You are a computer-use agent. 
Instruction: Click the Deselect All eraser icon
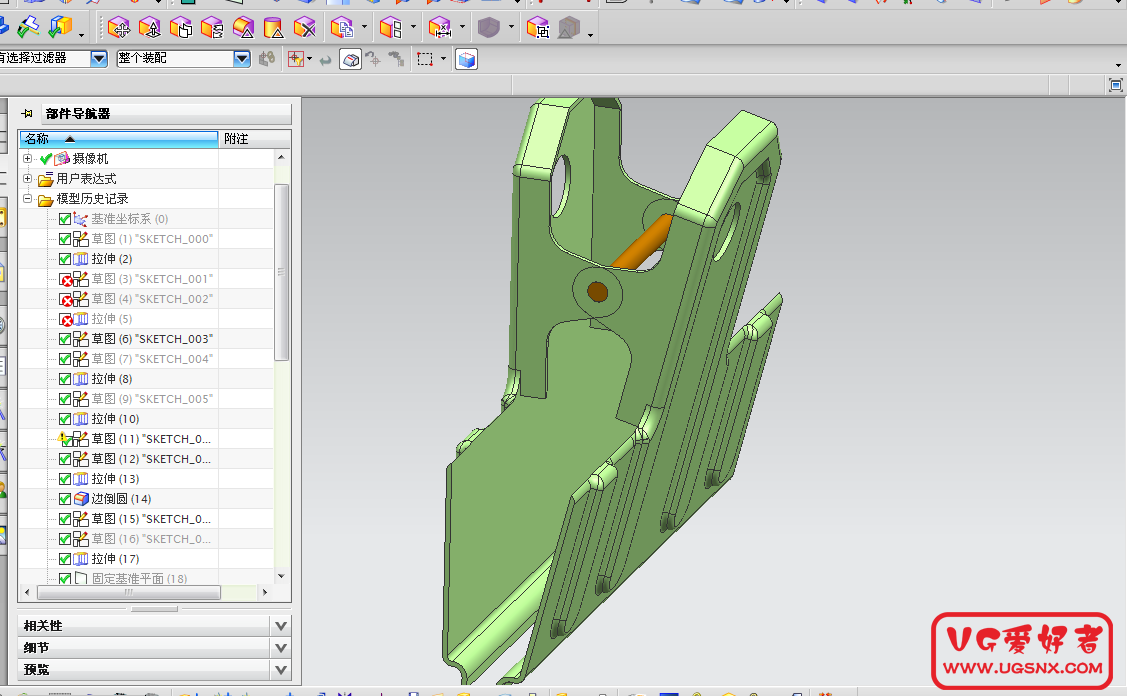351,60
